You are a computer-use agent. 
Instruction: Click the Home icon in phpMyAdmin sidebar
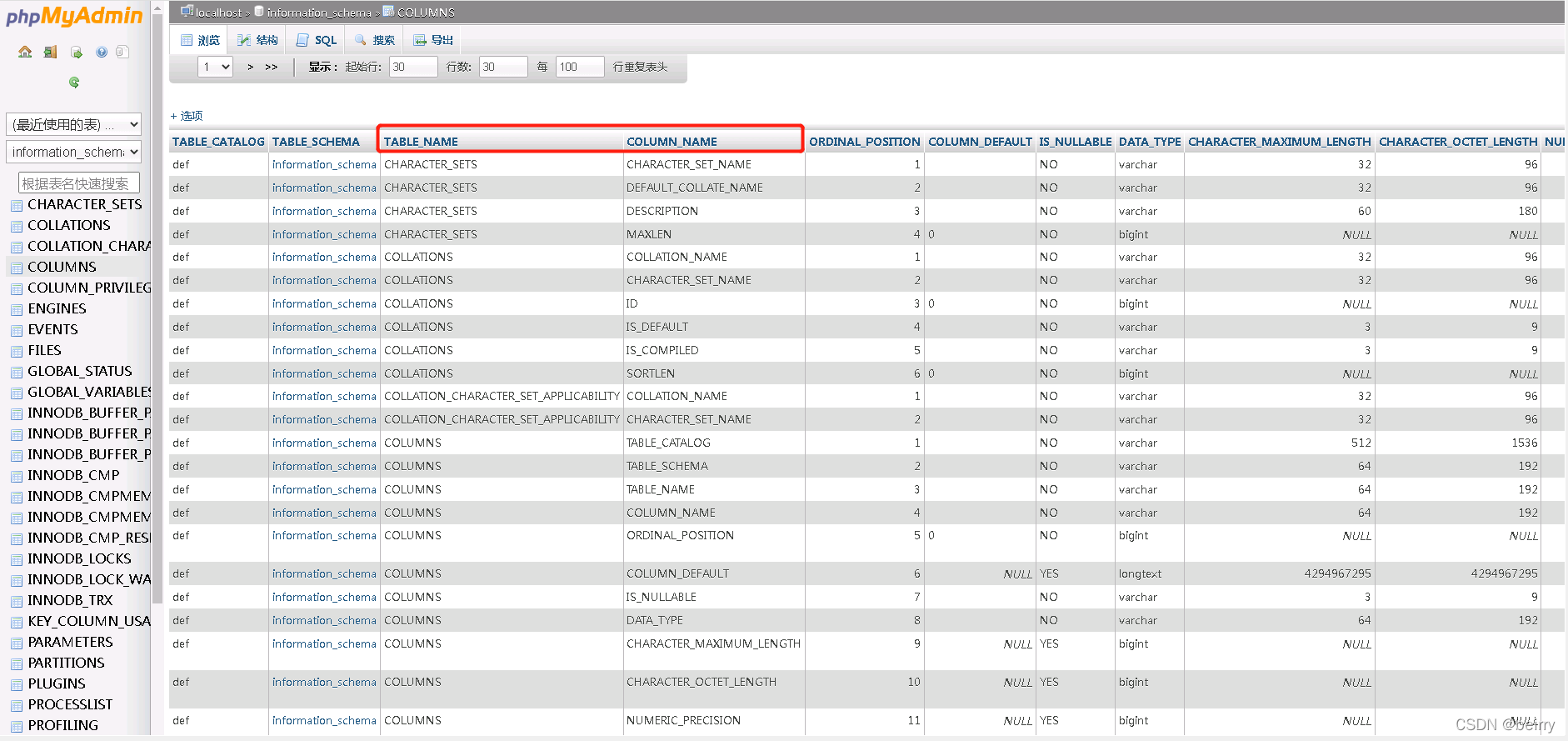coord(25,52)
